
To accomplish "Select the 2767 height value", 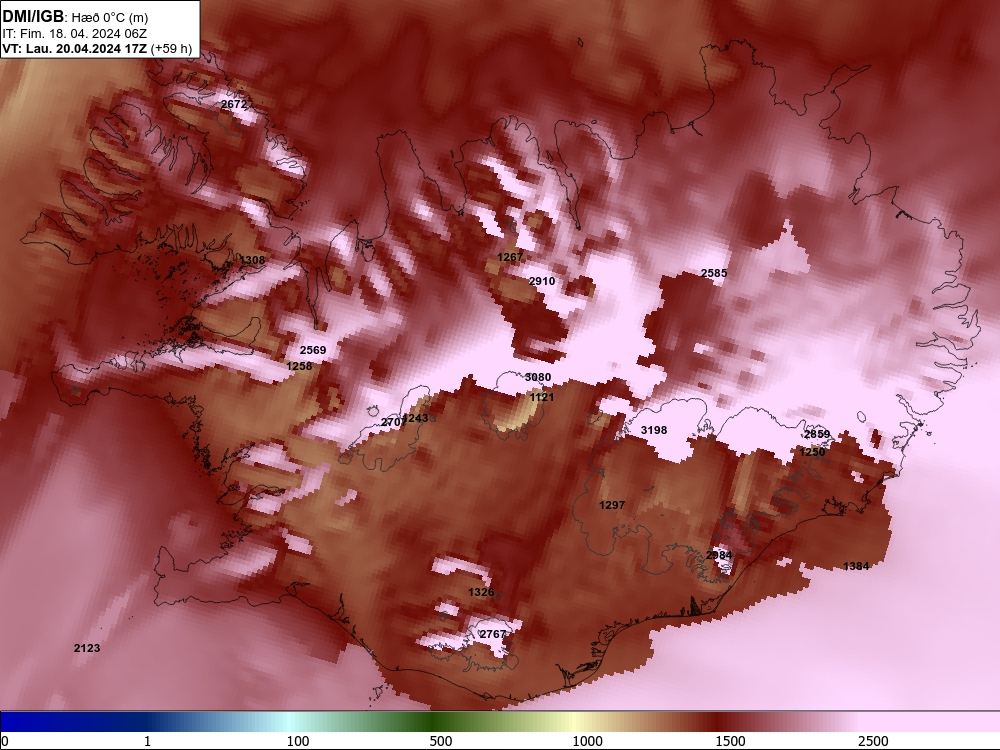I will pos(492,633).
